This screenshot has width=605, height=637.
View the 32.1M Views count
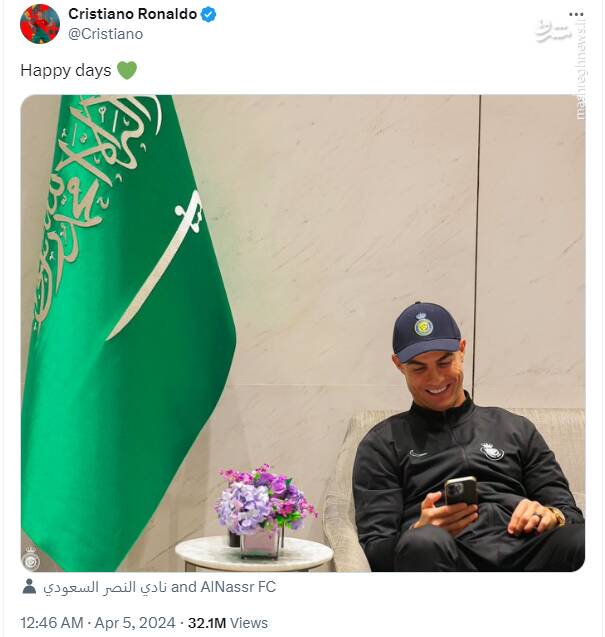[x=228, y=623]
